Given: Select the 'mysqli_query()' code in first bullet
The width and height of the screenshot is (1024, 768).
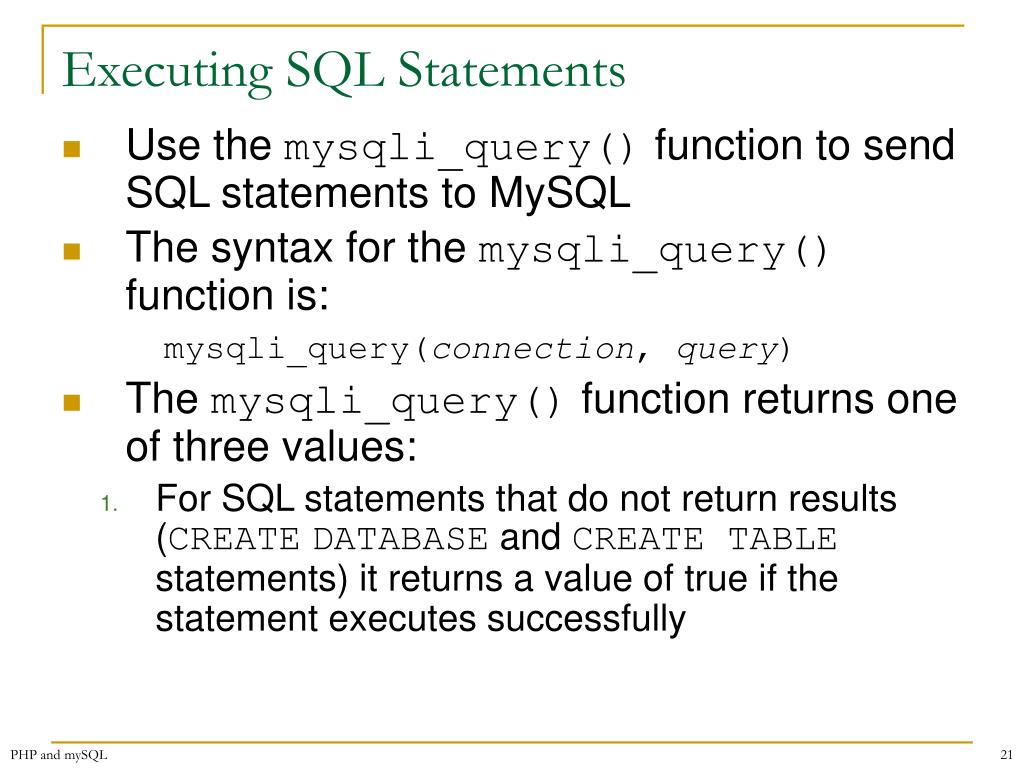Looking at the screenshot, I should click(458, 149).
